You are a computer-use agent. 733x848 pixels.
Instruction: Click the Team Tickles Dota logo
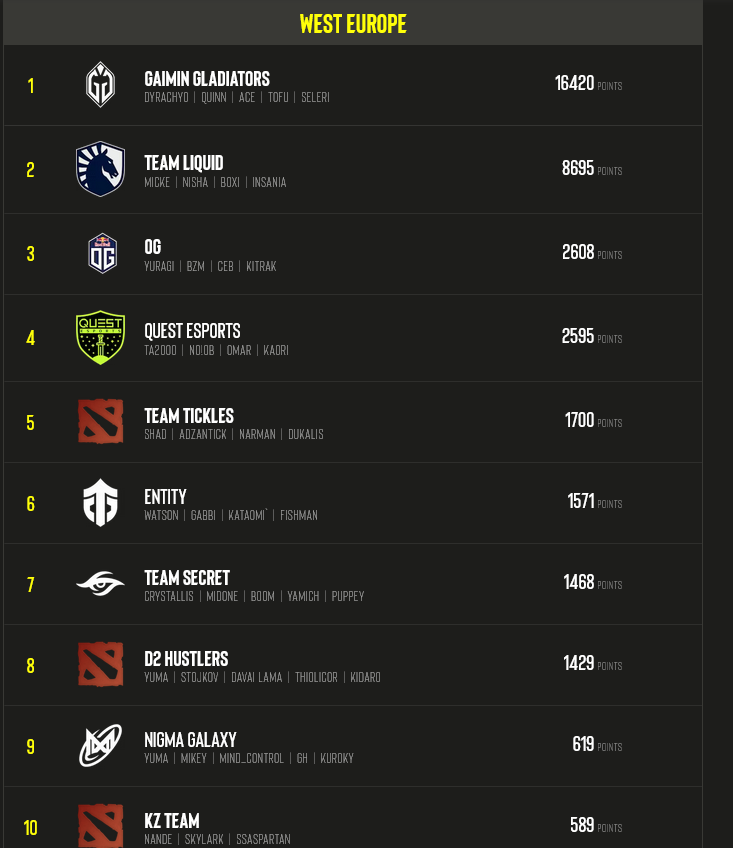click(x=100, y=421)
